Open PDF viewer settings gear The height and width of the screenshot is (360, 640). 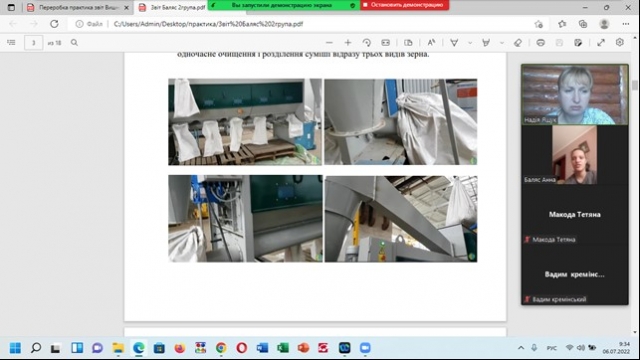pyautogui.click(x=620, y=42)
